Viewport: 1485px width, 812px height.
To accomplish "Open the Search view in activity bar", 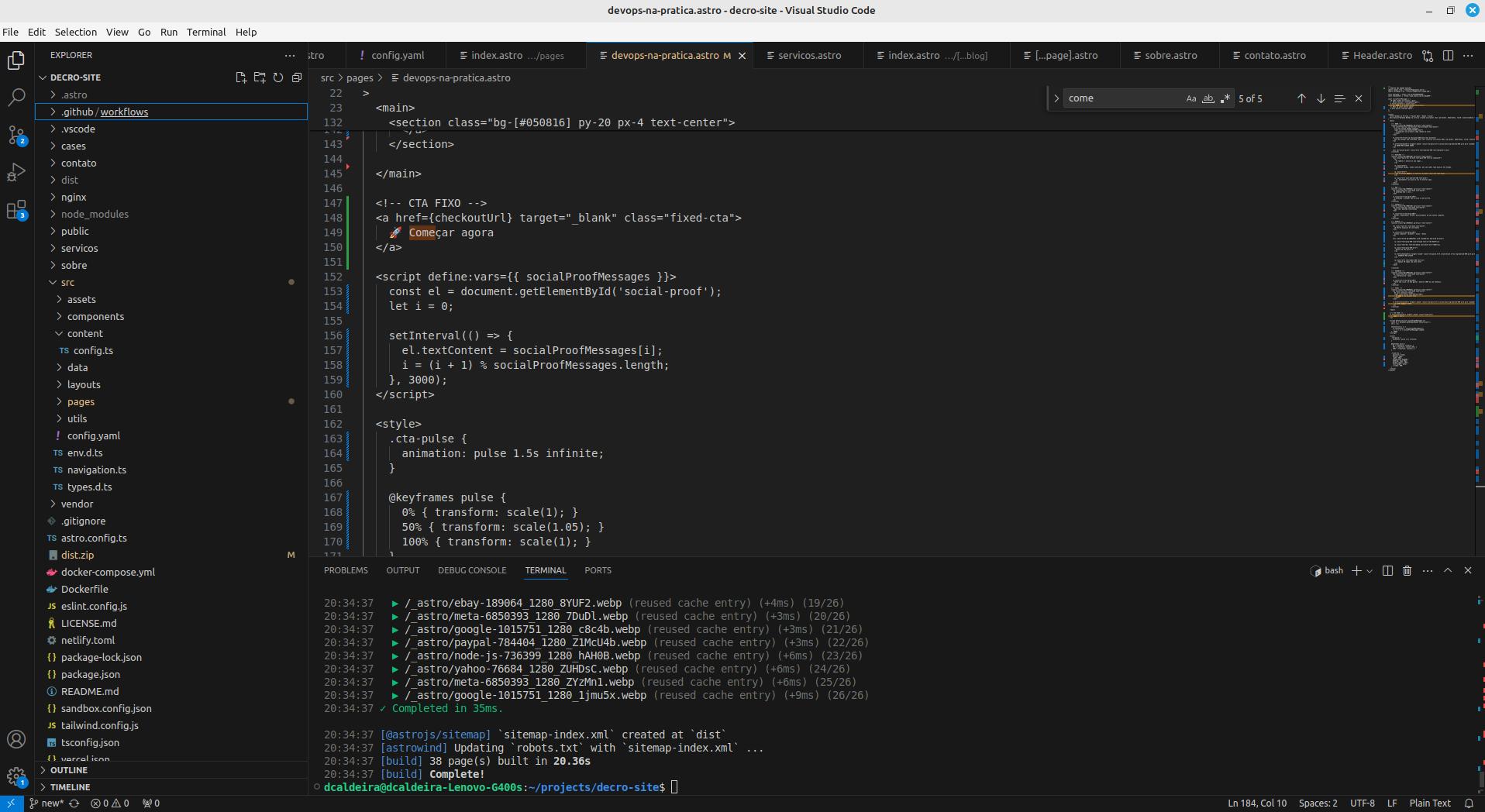I will (16, 98).
